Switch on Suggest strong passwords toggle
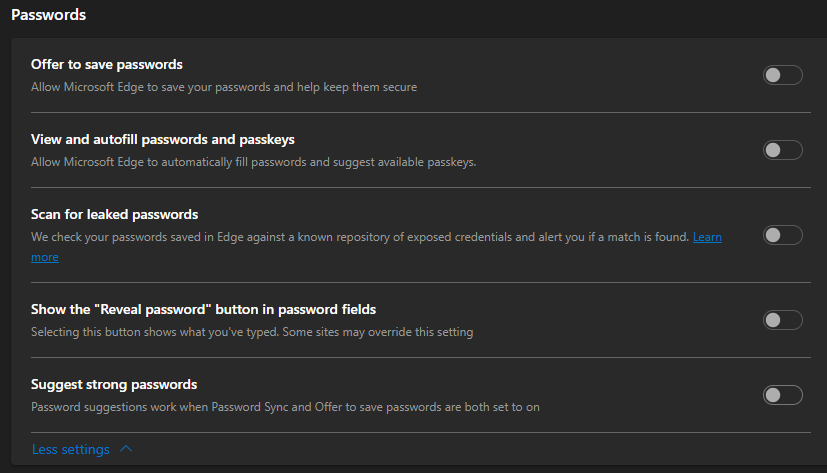827x473 pixels. (x=783, y=395)
